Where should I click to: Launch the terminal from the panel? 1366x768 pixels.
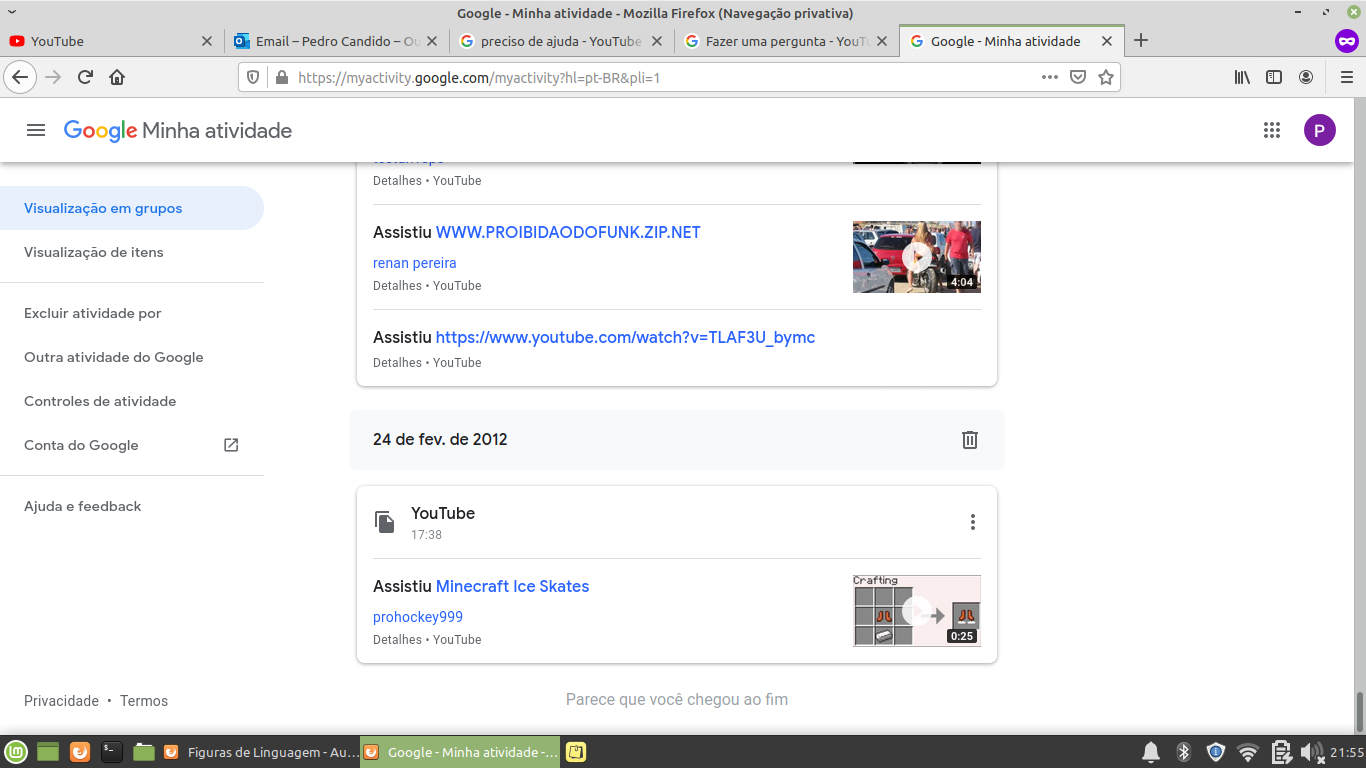coord(112,752)
